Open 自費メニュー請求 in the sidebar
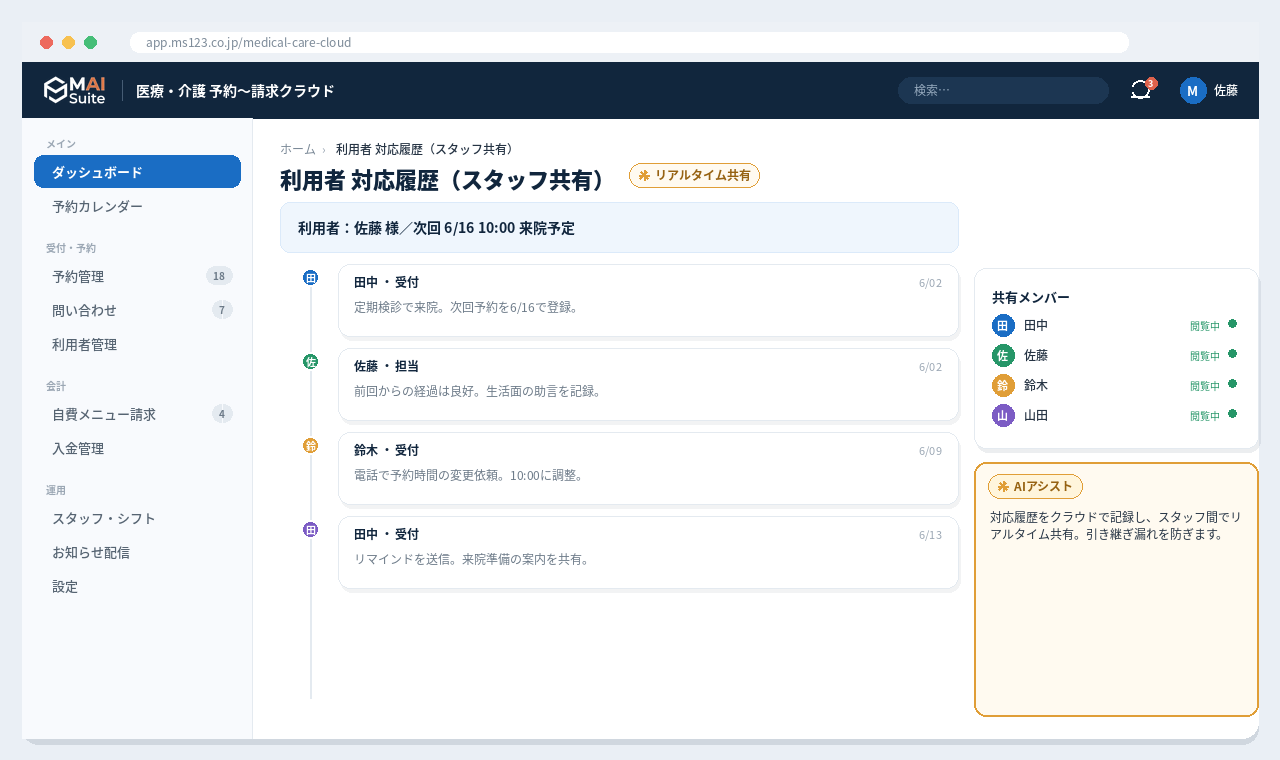 (x=137, y=414)
